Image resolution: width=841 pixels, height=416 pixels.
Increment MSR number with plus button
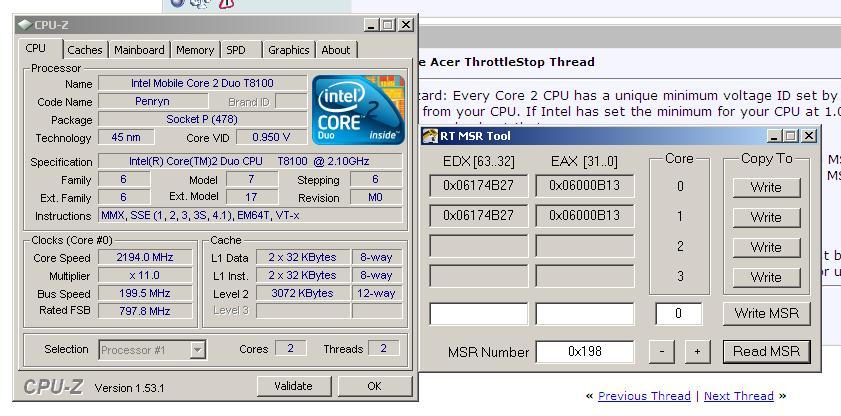(697, 352)
